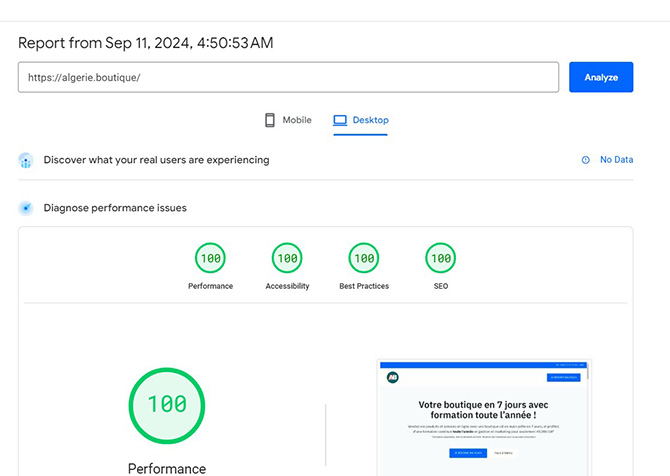Screen dimensions: 670x476
Task: Click the AB logo in page preview
Action: (x=390, y=377)
